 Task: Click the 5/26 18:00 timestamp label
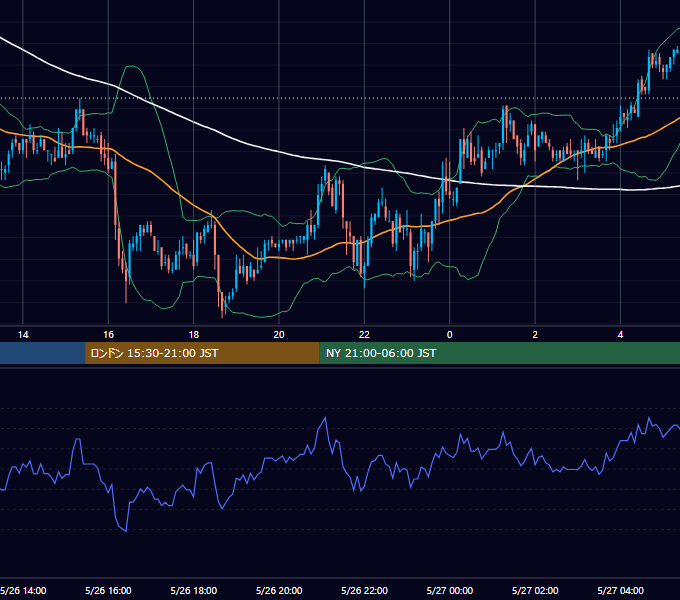pyautogui.click(x=193, y=590)
